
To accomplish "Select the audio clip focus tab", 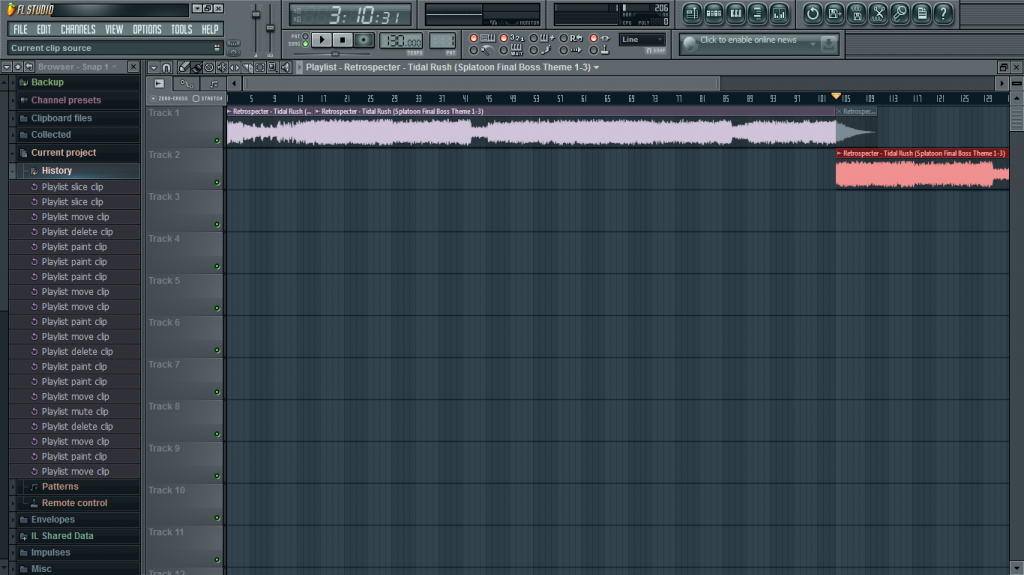I will pos(159,84).
